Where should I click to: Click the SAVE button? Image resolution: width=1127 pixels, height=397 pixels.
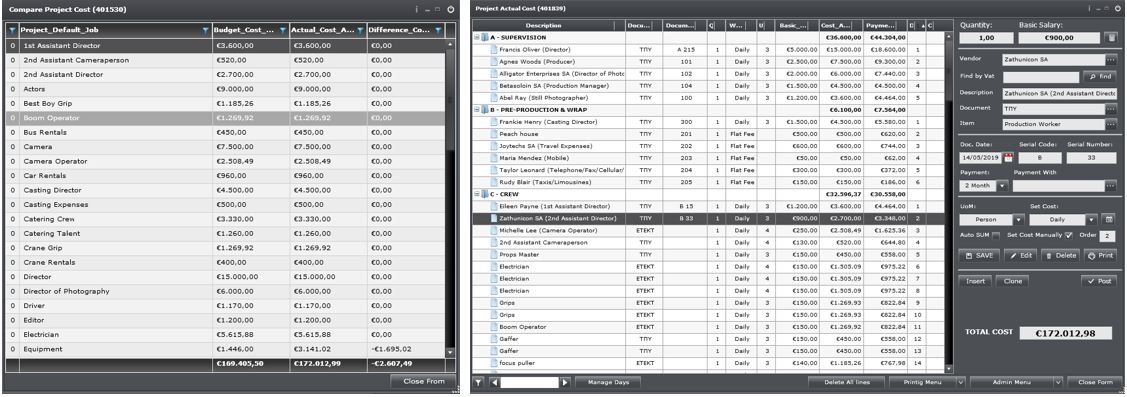979,255
